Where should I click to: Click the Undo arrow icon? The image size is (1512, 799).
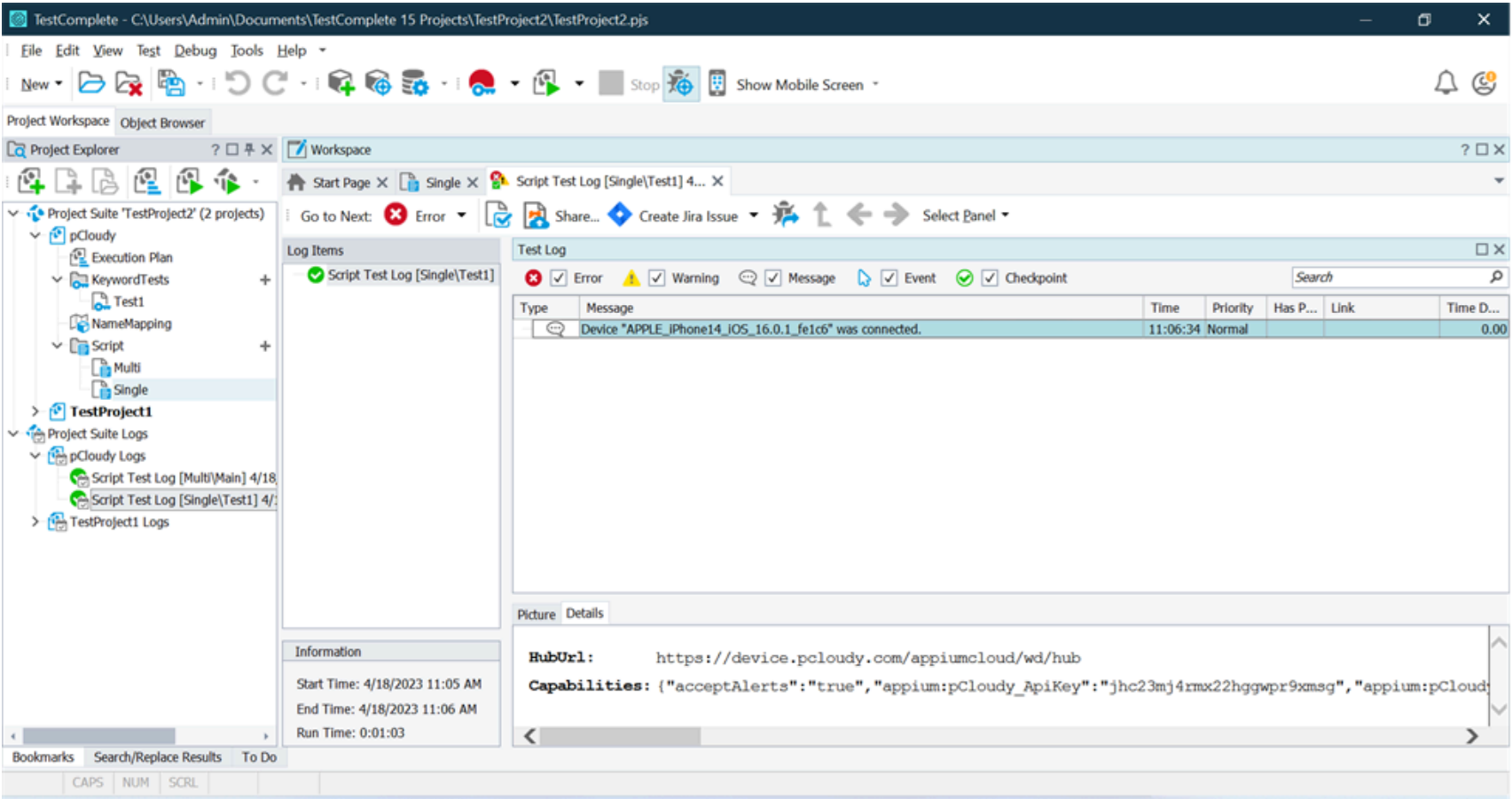tap(237, 83)
